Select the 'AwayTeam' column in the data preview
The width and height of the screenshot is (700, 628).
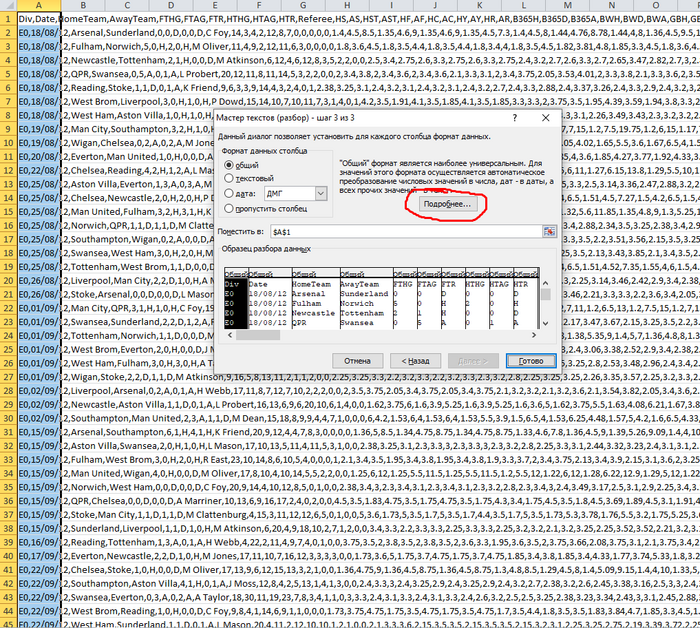(366, 299)
